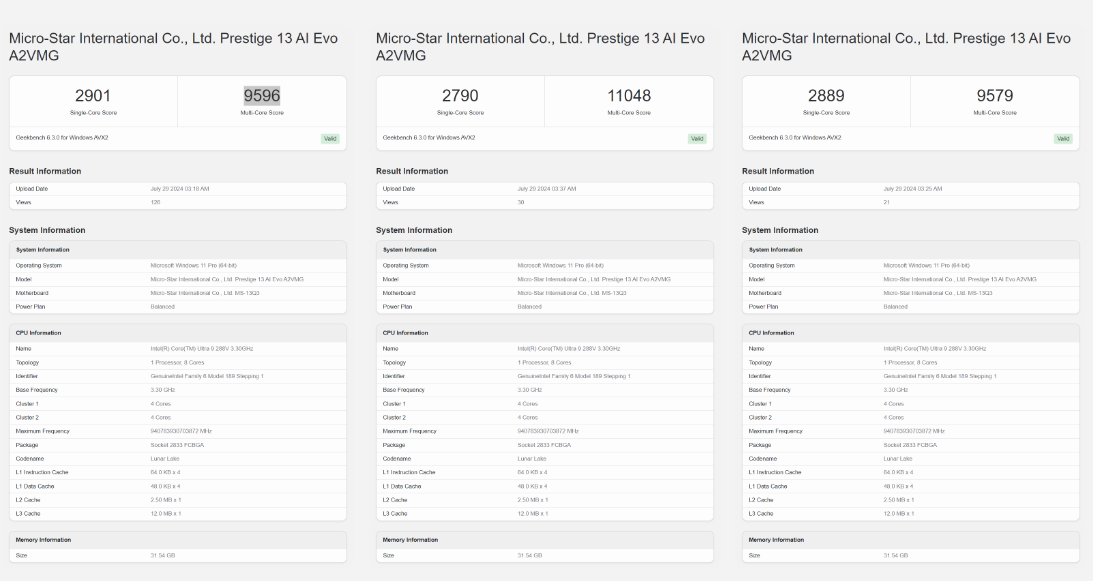Click the CPU Information table header in the 2889 result
1093x581 pixels.
tap(910, 333)
